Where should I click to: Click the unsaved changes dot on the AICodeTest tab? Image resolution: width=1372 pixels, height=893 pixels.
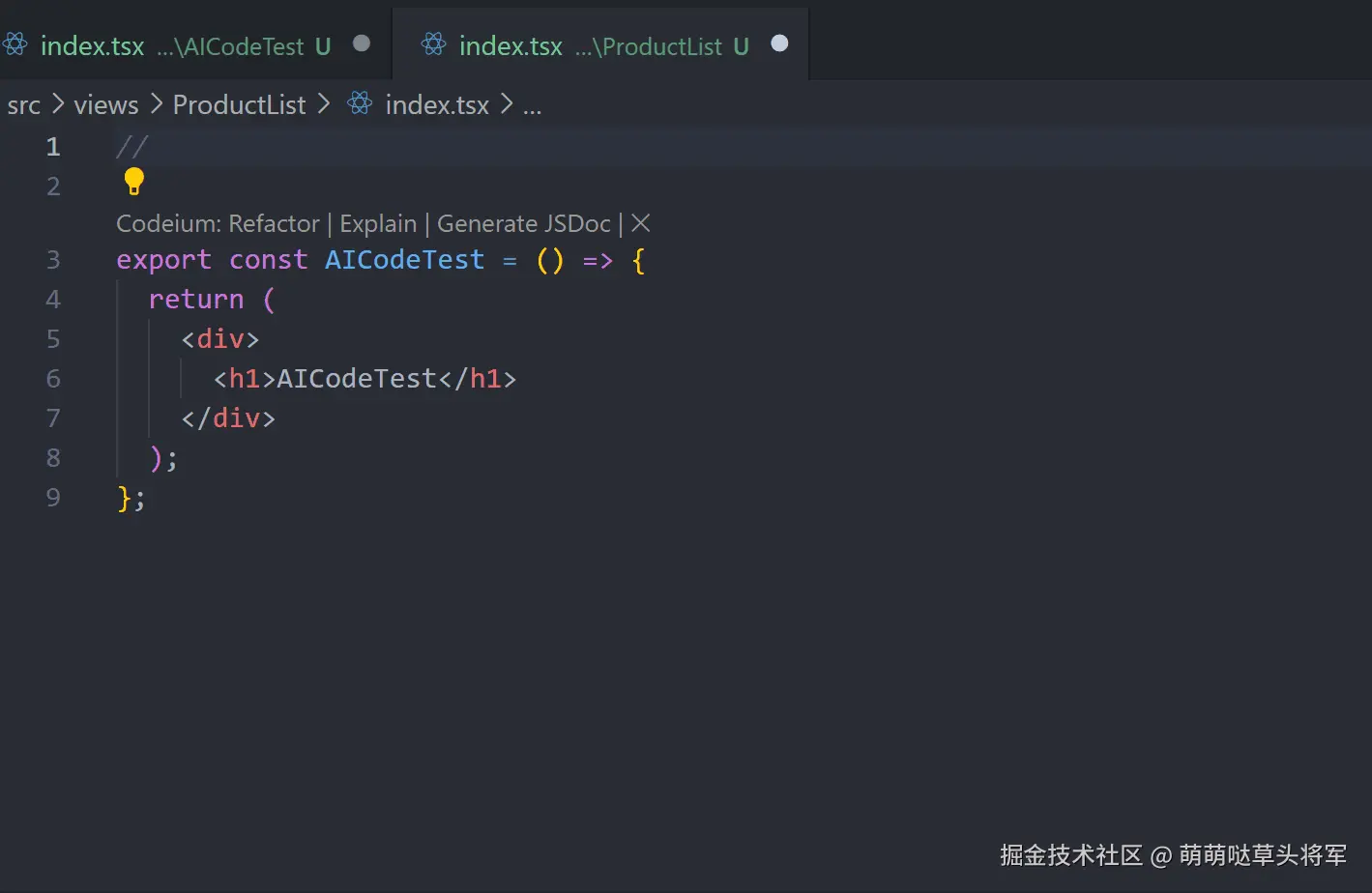click(361, 43)
